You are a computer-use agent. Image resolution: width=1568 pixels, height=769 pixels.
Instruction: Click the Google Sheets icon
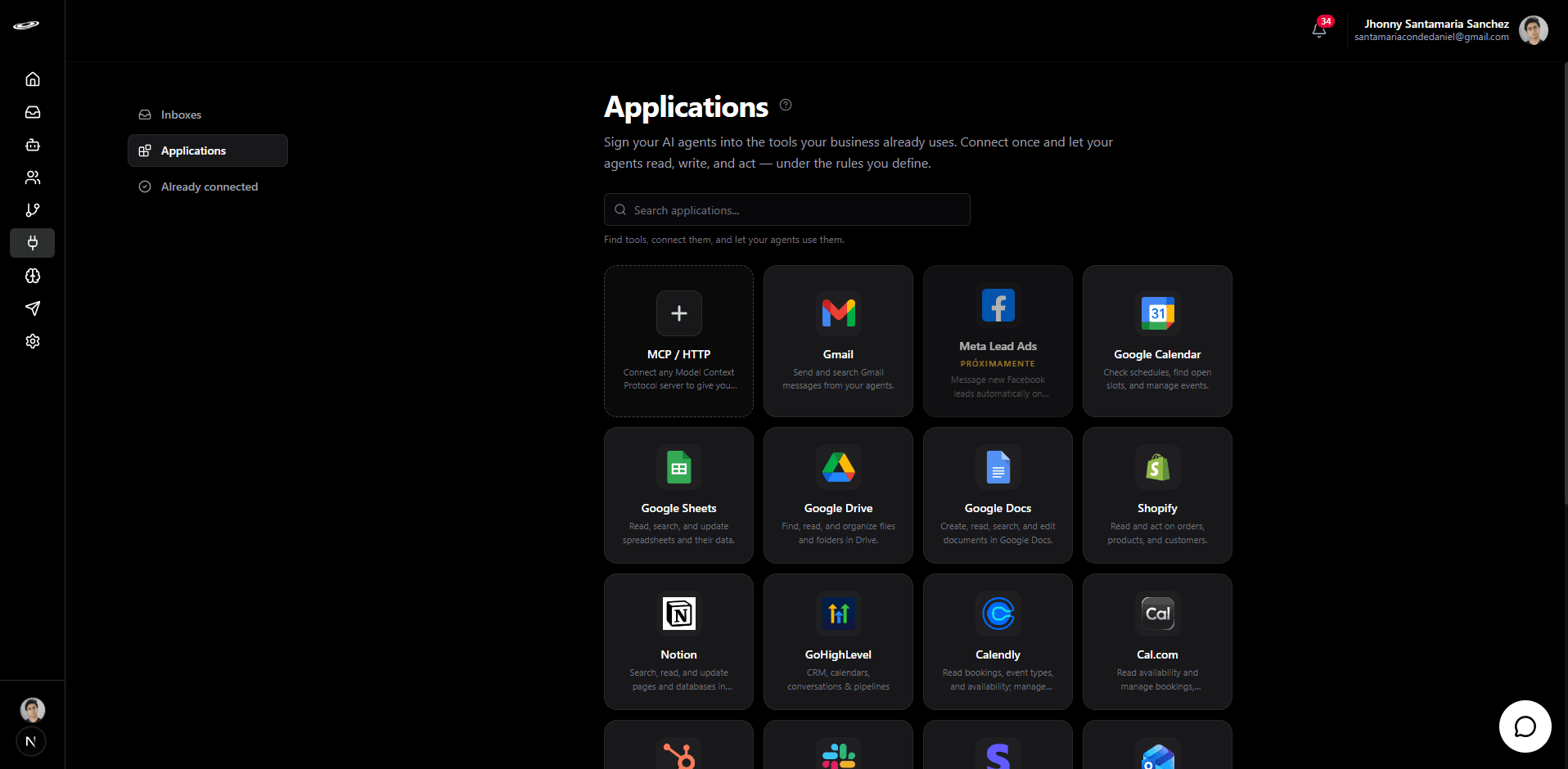point(679,467)
